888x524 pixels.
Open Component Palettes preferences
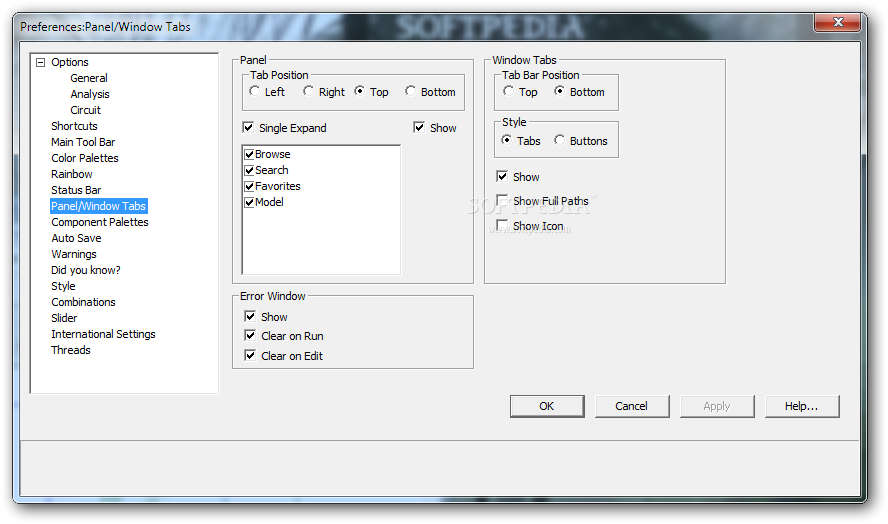[x=100, y=222]
